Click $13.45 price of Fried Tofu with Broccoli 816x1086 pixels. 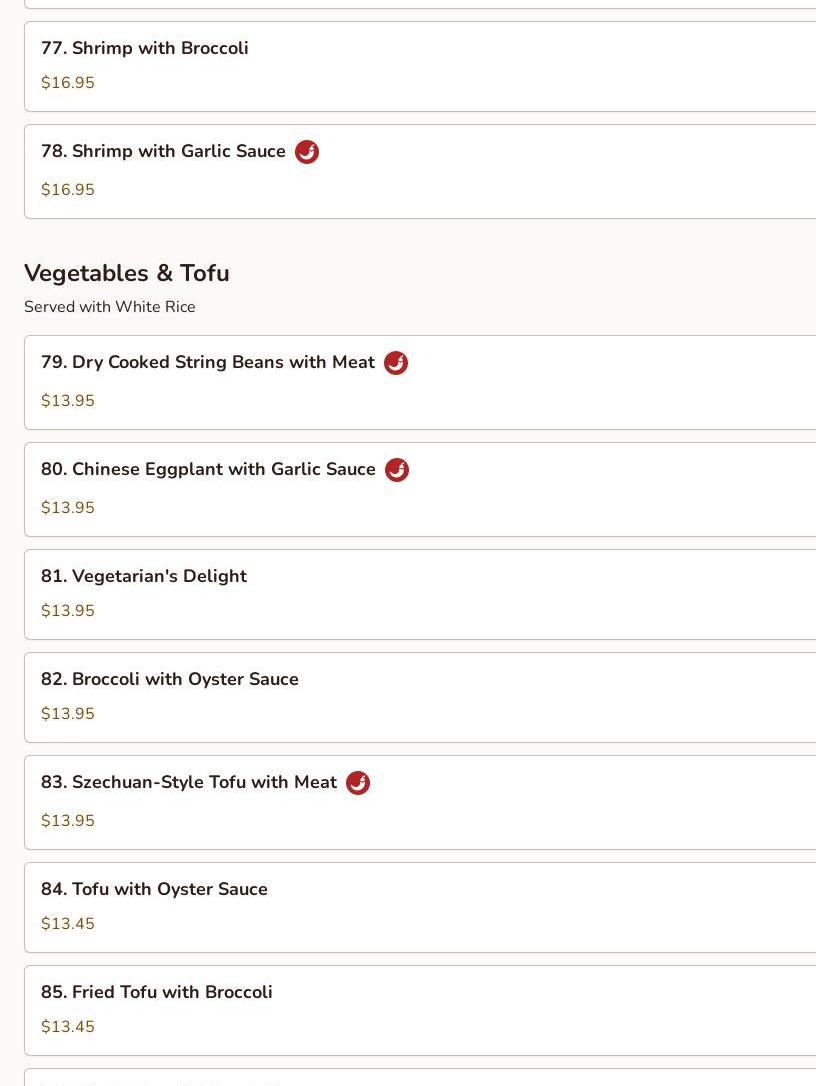68,1027
